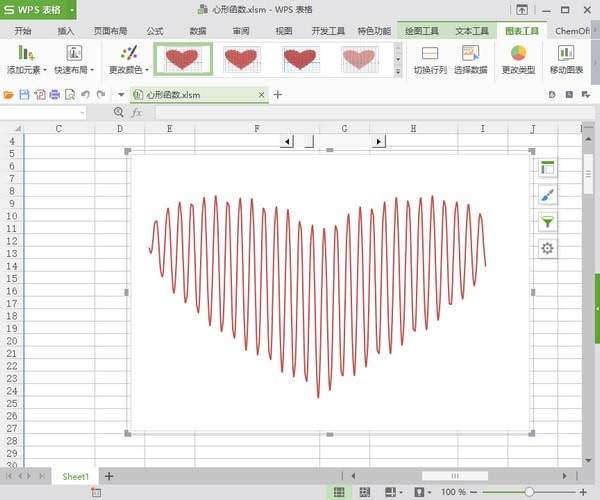Select the second heart chart style thumbnail

tap(241, 59)
